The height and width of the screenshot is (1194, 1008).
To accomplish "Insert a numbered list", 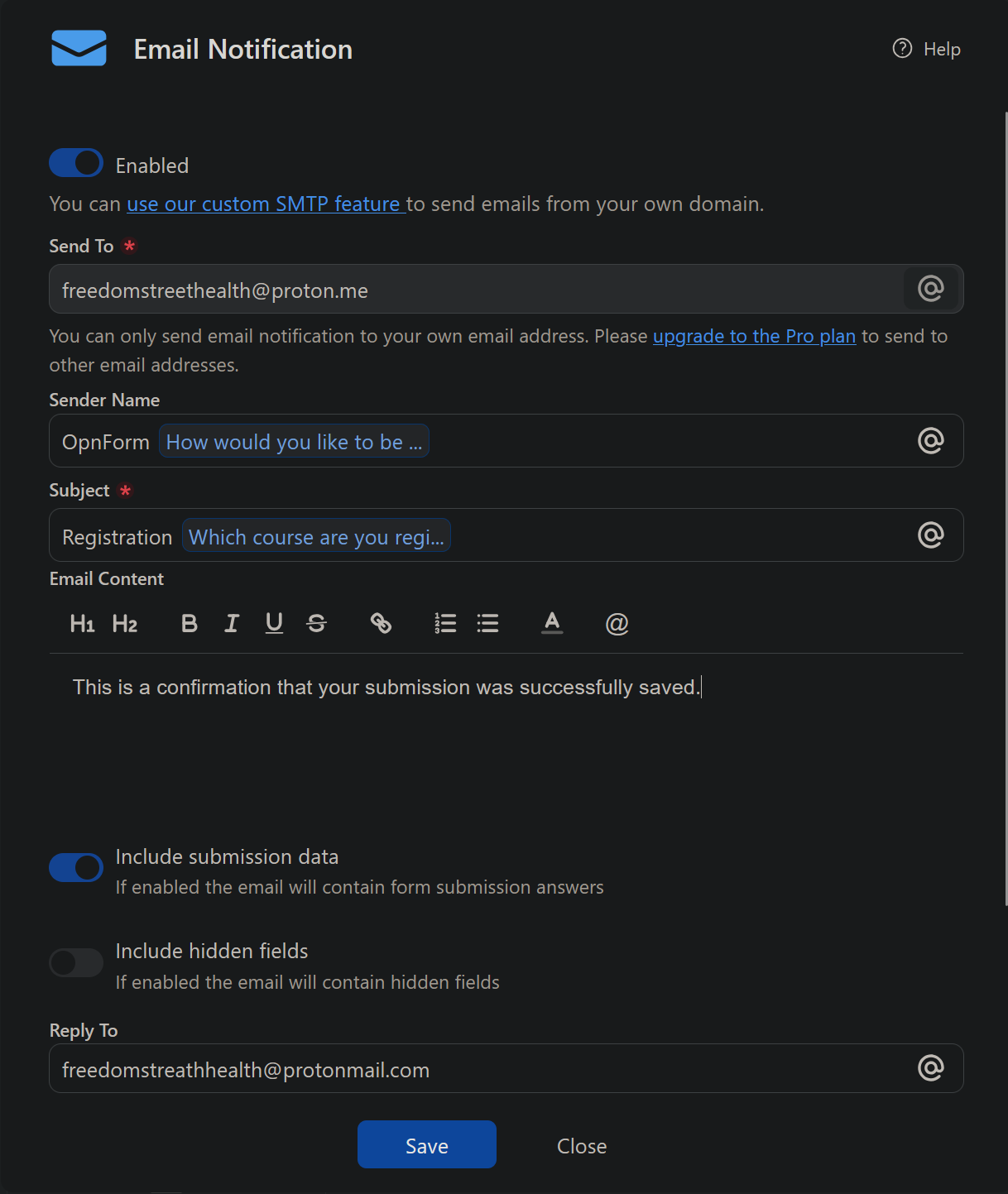I will point(445,623).
